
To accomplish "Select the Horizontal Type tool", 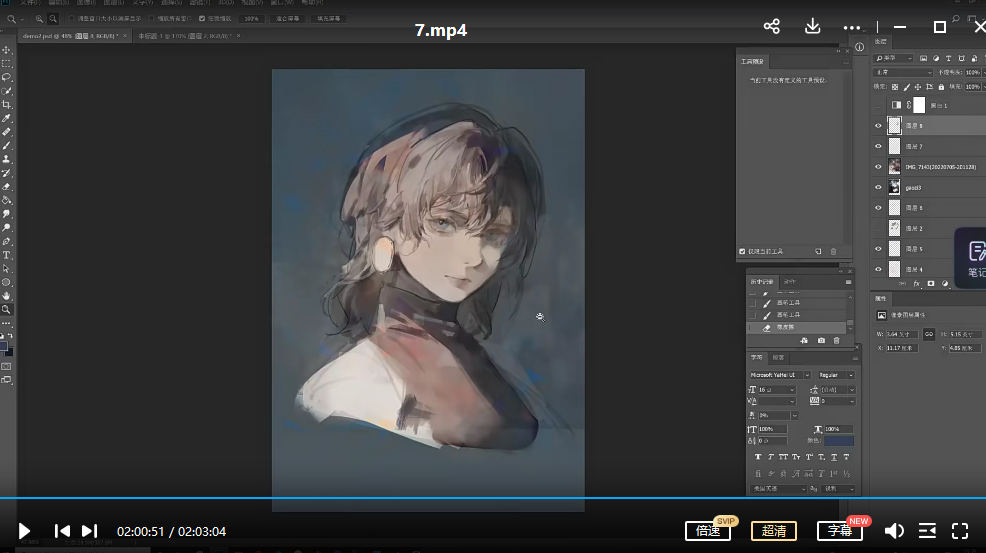I will pos(7,255).
